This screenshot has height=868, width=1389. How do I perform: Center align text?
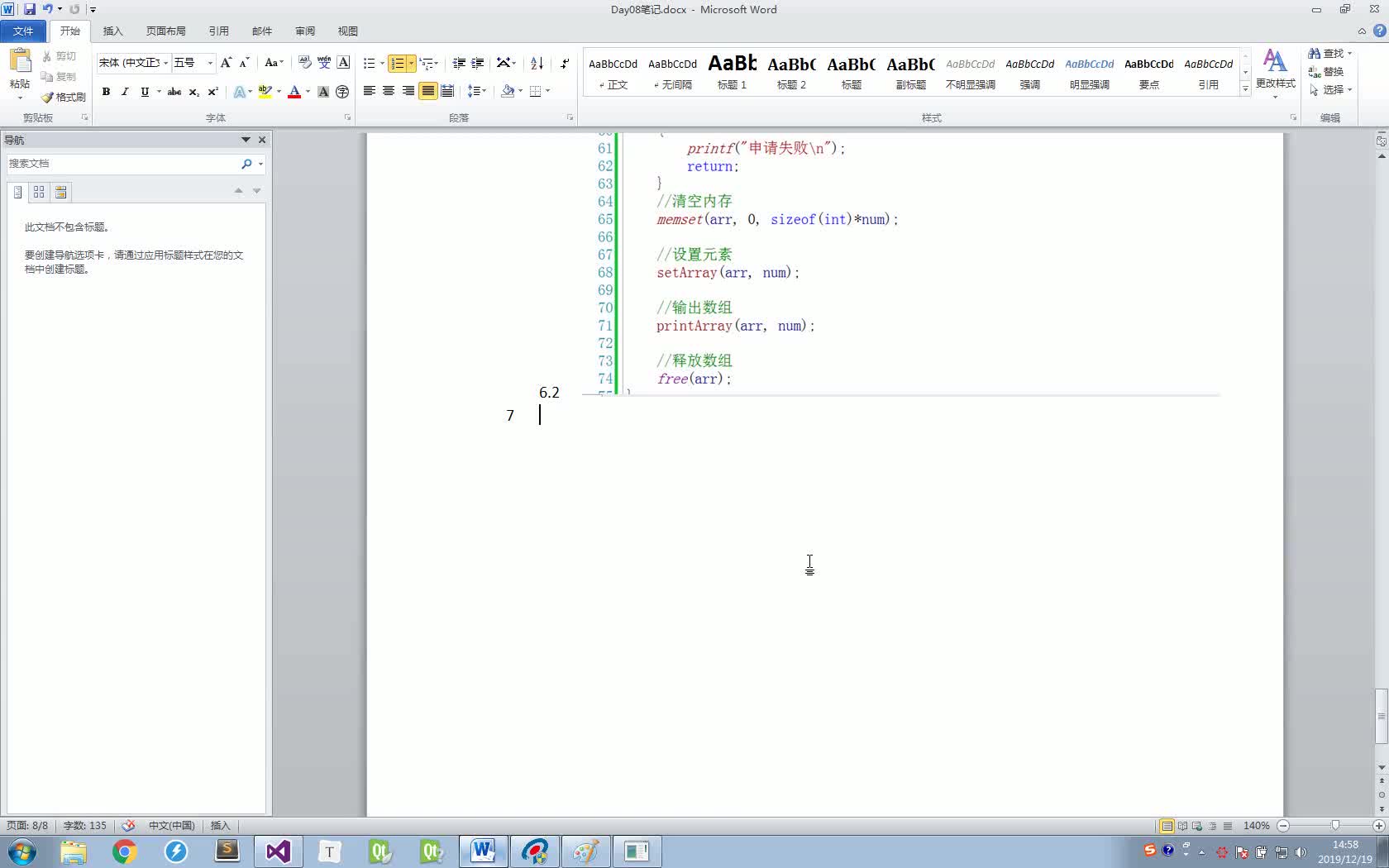tap(389, 91)
